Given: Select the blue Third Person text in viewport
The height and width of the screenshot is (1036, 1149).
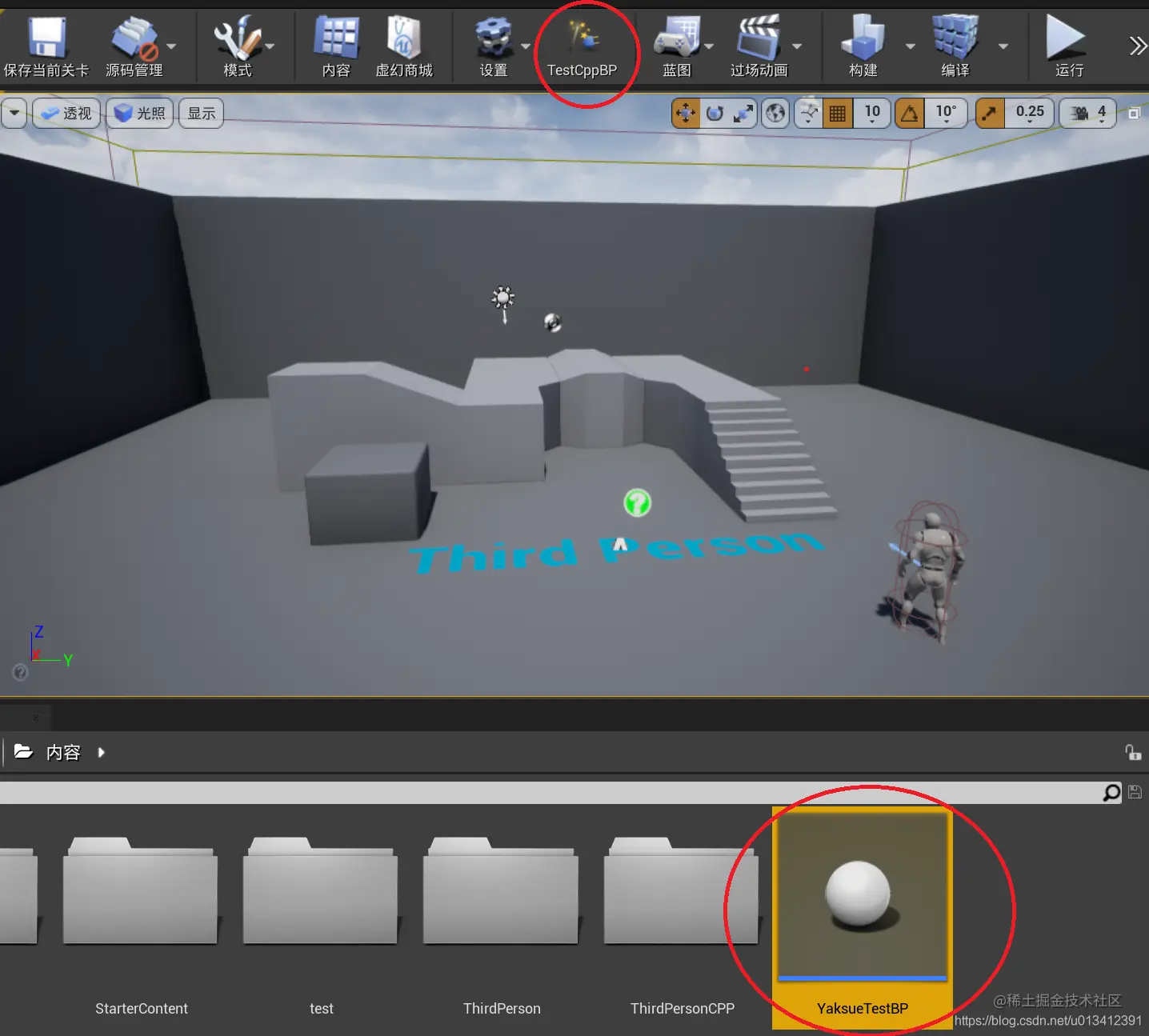Looking at the screenshot, I should click(x=616, y=551).
